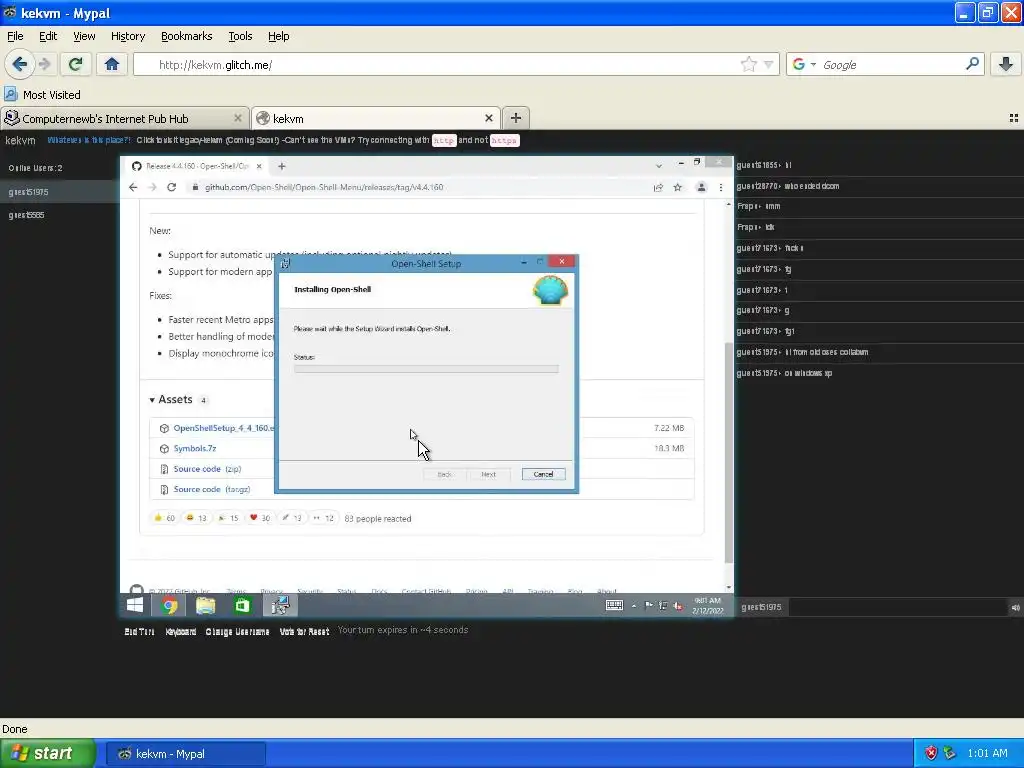Screen dimensions: 1024x768
Task: Click the heart reaction with 30
Action: pyautogui.click(x=259, y=518)
